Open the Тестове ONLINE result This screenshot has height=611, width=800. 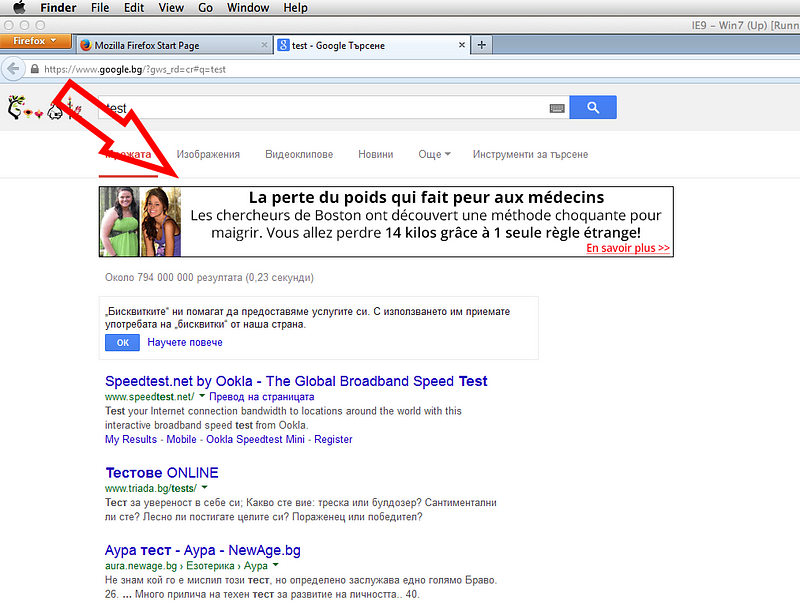point(162,473)
